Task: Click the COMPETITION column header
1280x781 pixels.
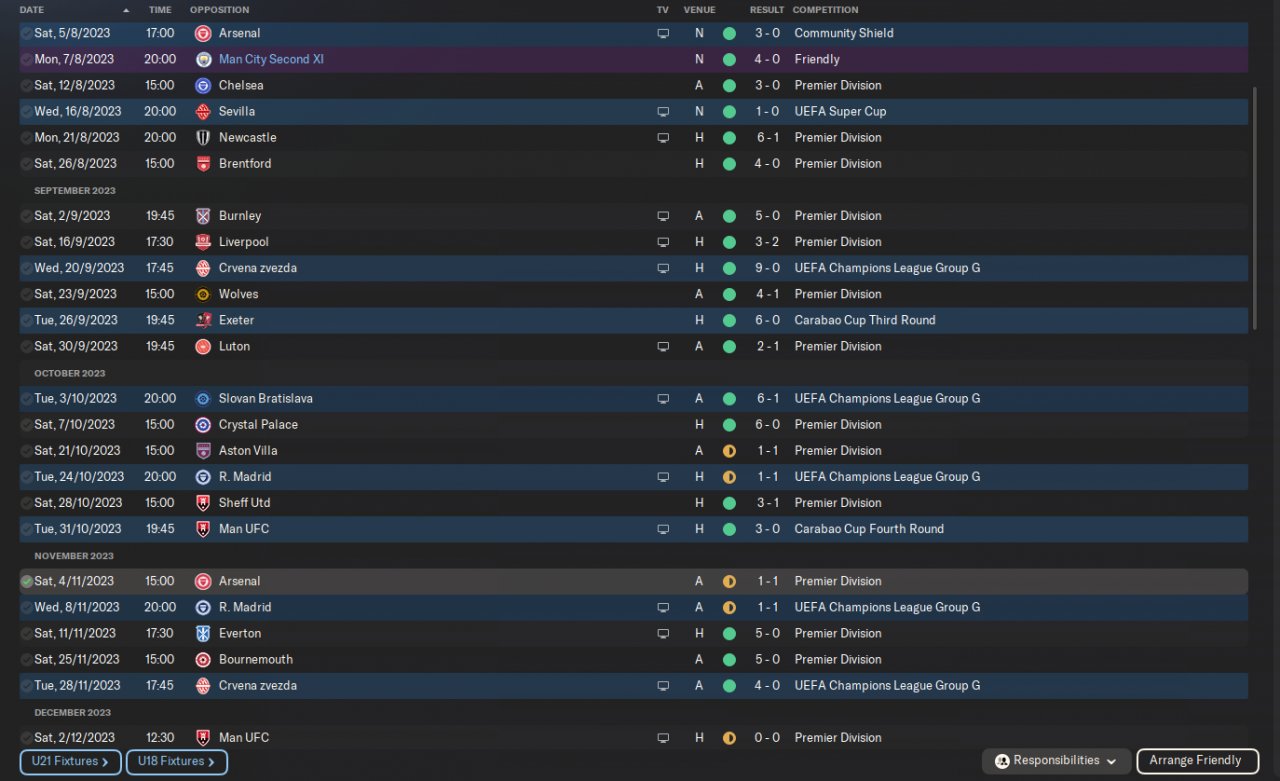Action: click(x=825, y=10)
